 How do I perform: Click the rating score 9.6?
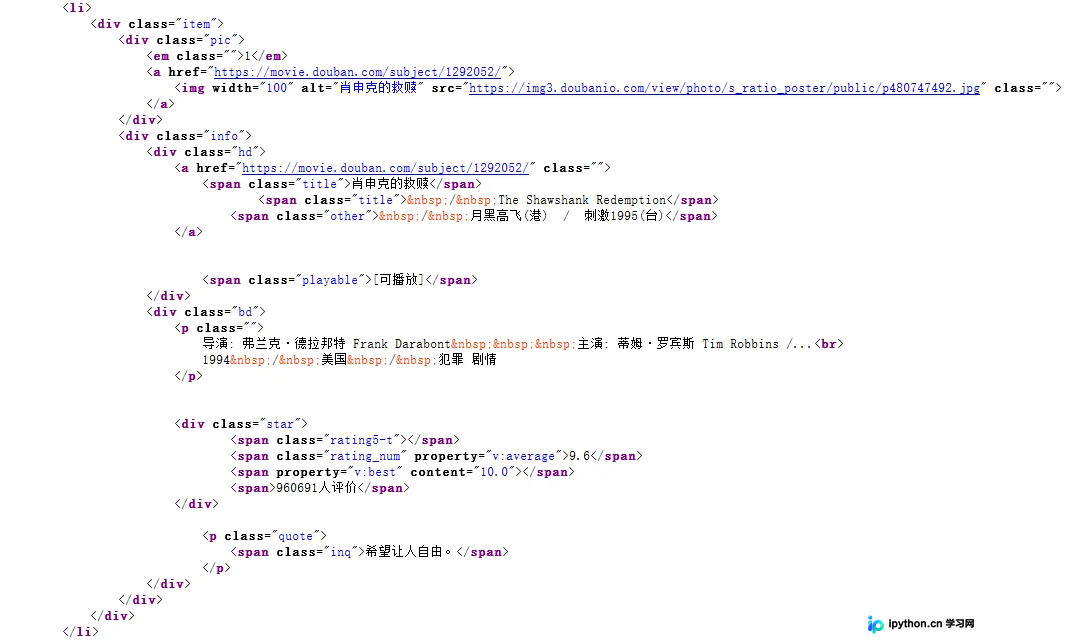(579, 456)
